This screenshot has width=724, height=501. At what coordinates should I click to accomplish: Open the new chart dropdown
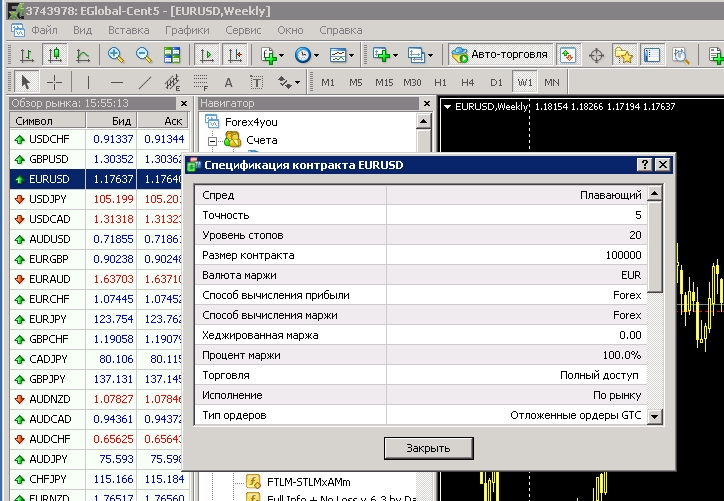click(x=386, y=55)
